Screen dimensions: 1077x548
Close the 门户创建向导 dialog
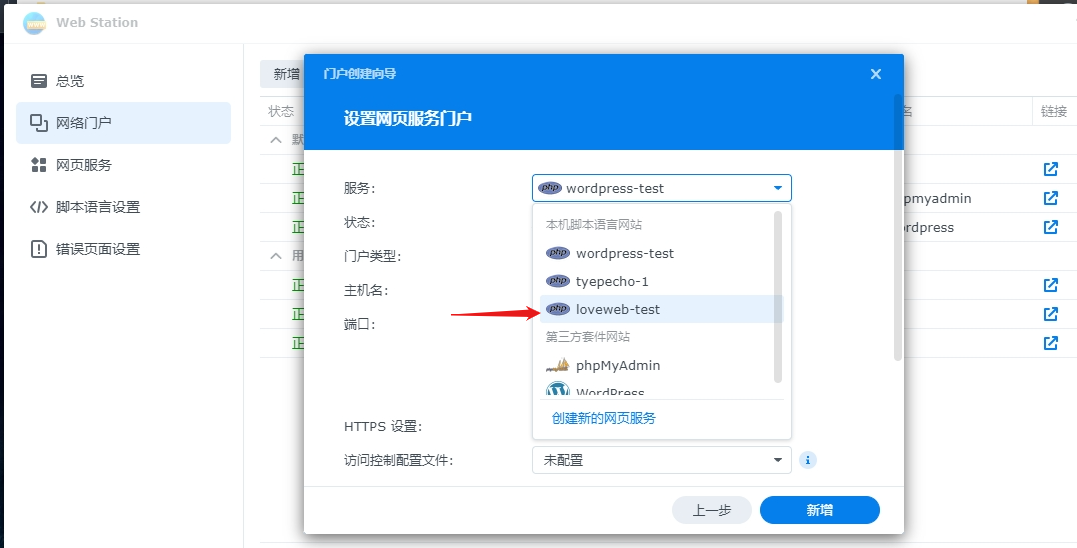pos(875,74)
